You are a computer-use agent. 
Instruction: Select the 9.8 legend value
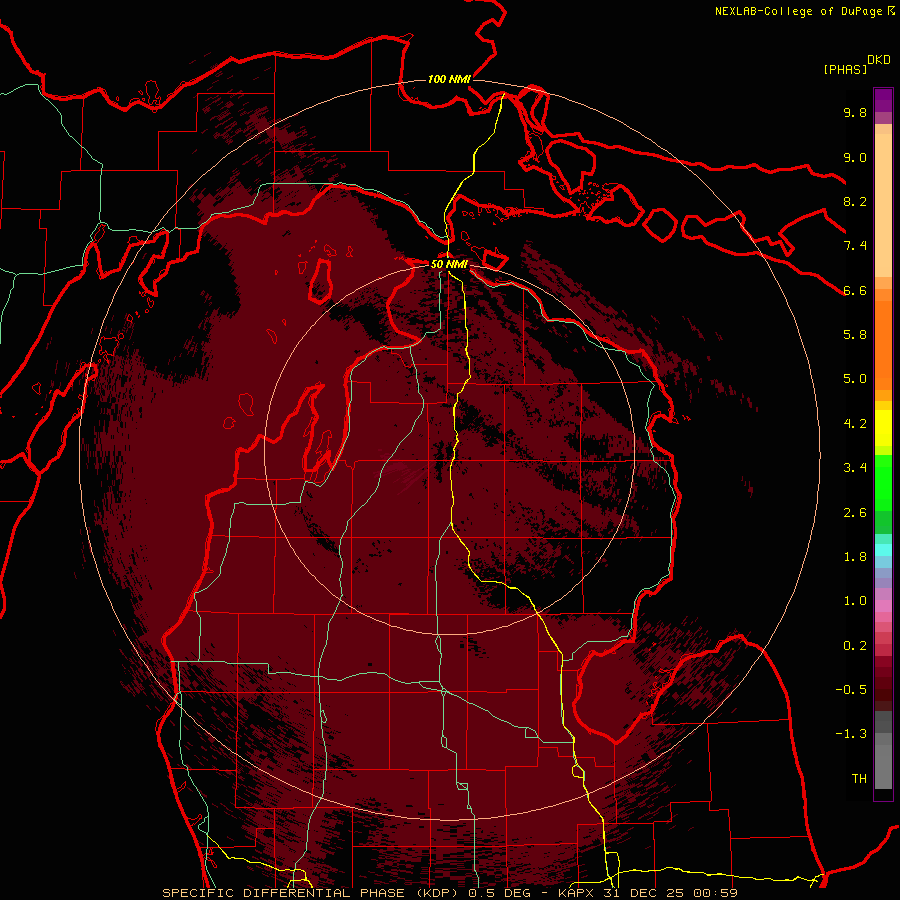coord(855,112)
